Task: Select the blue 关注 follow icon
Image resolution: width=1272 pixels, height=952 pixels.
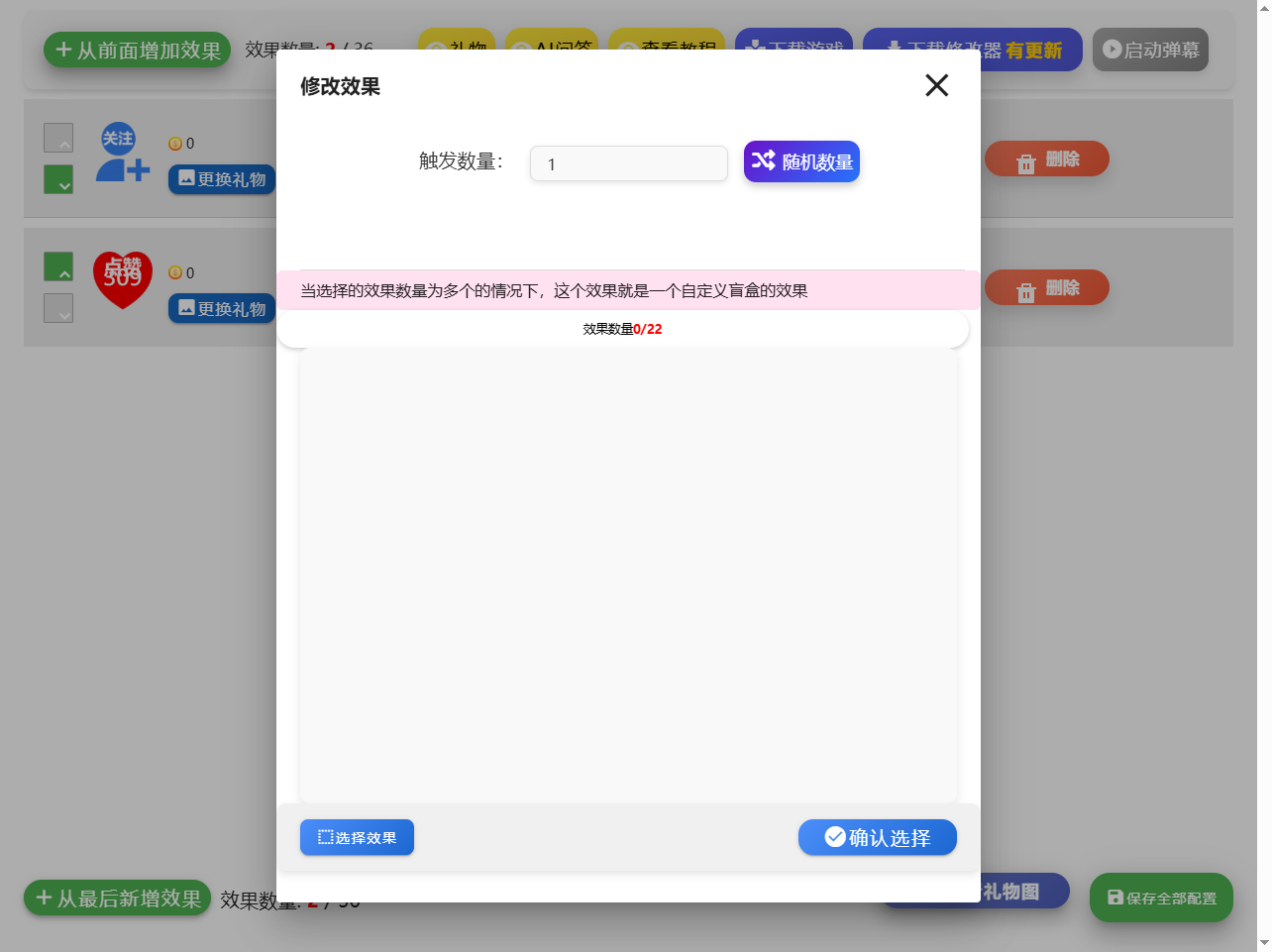Action: click(122, 154)
